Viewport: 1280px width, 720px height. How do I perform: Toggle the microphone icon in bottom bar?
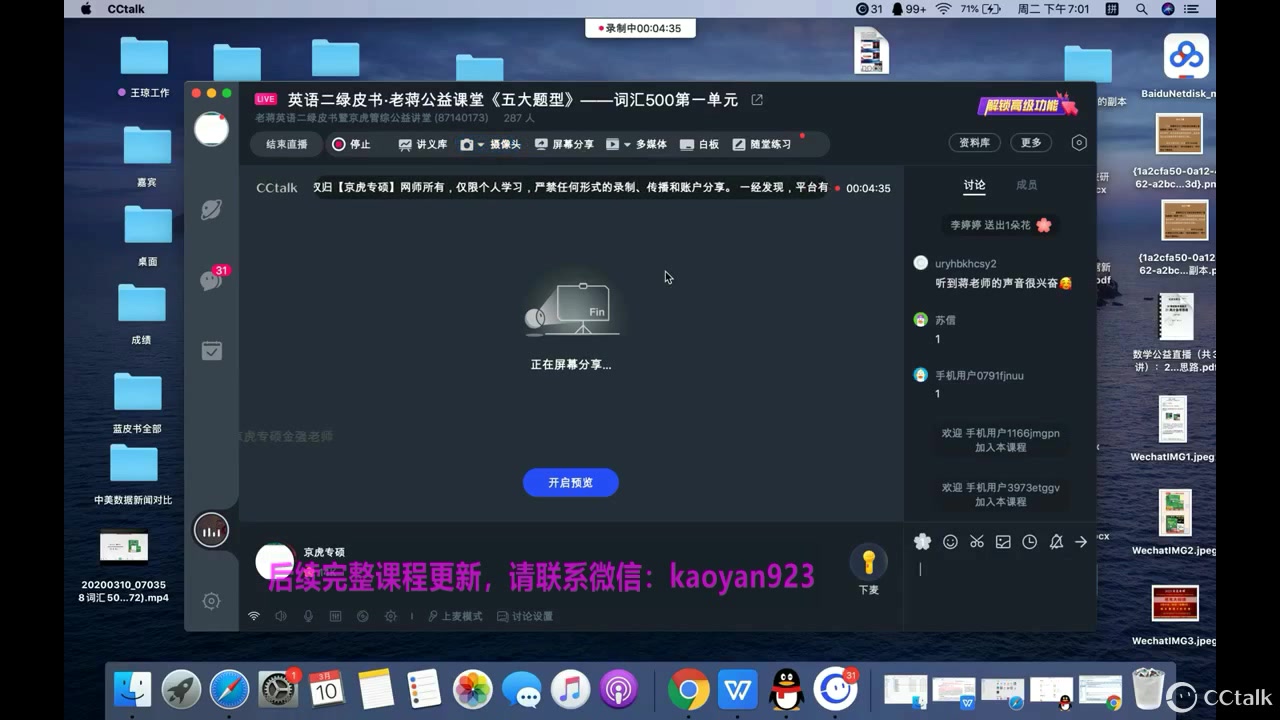coord(308,616)
